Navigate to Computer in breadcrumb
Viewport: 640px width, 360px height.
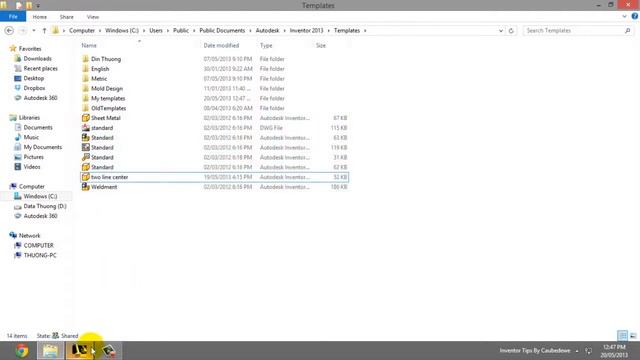(x=82, y=31)
